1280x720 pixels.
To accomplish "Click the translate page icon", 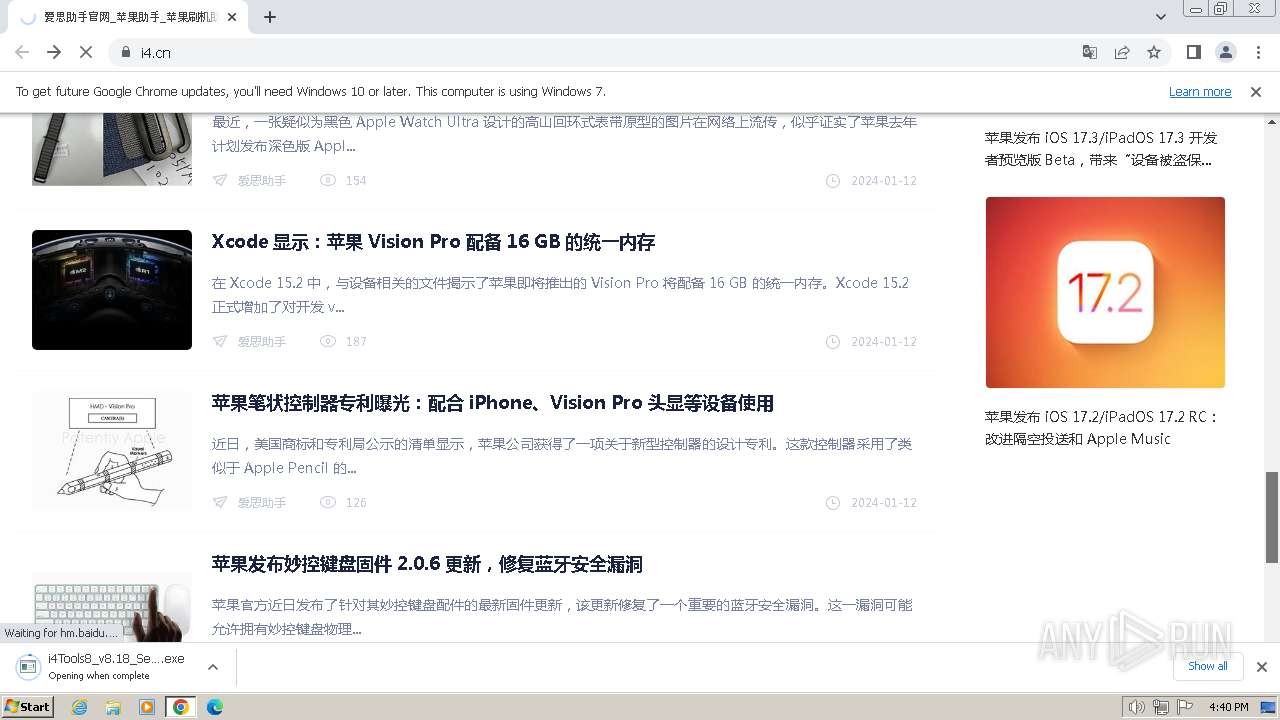I will point(1090,52).
